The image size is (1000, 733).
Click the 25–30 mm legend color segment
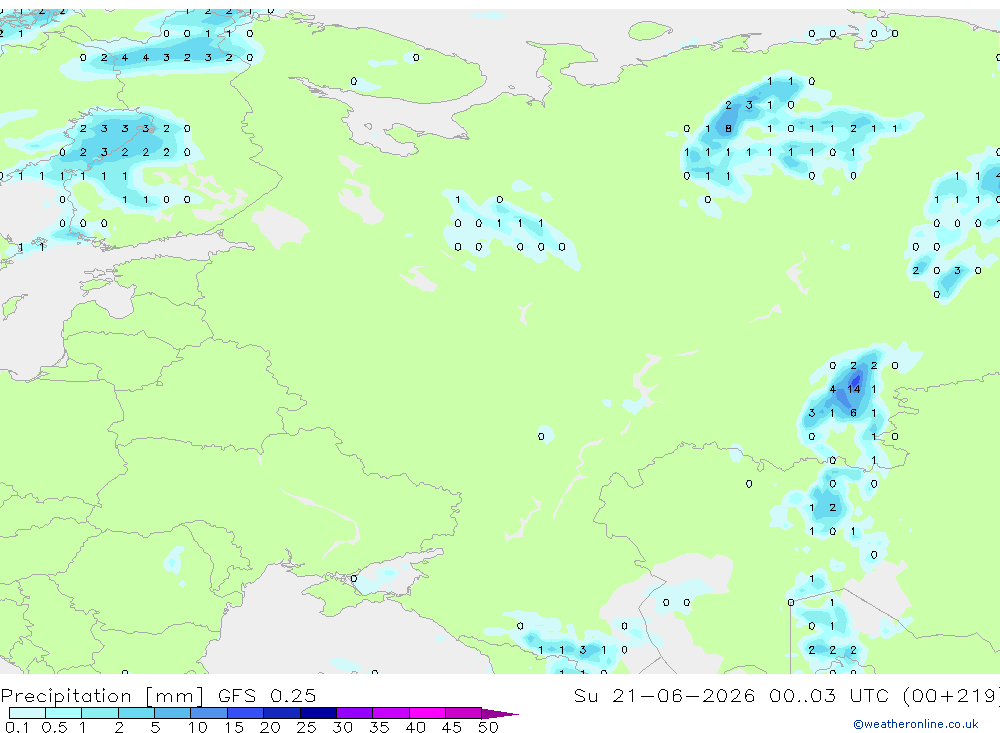click(318, 713)
